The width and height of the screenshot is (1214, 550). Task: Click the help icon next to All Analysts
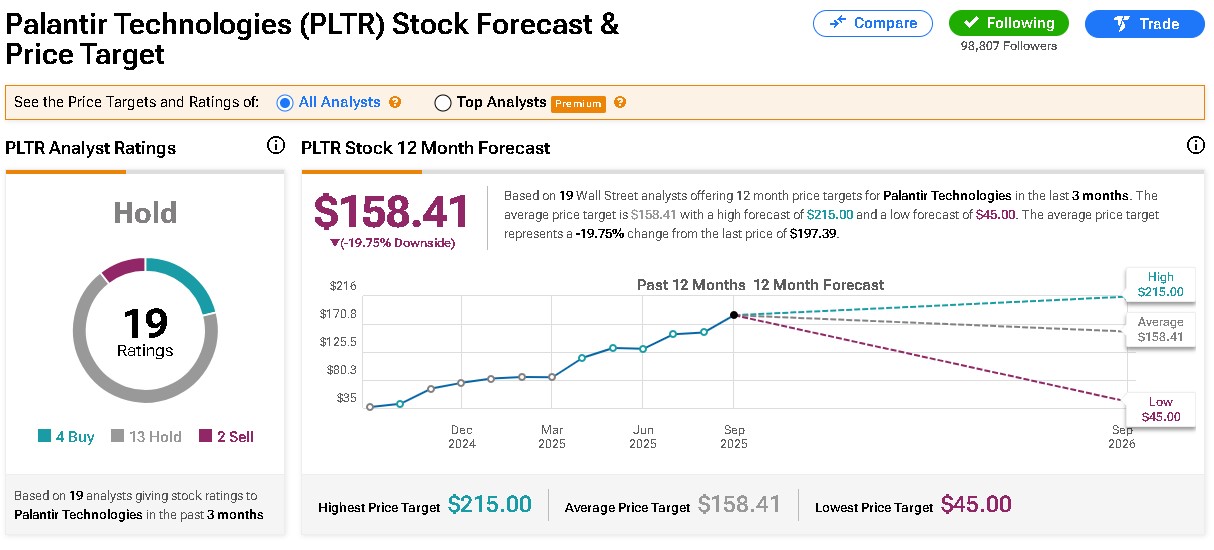(x=395, y=102)
